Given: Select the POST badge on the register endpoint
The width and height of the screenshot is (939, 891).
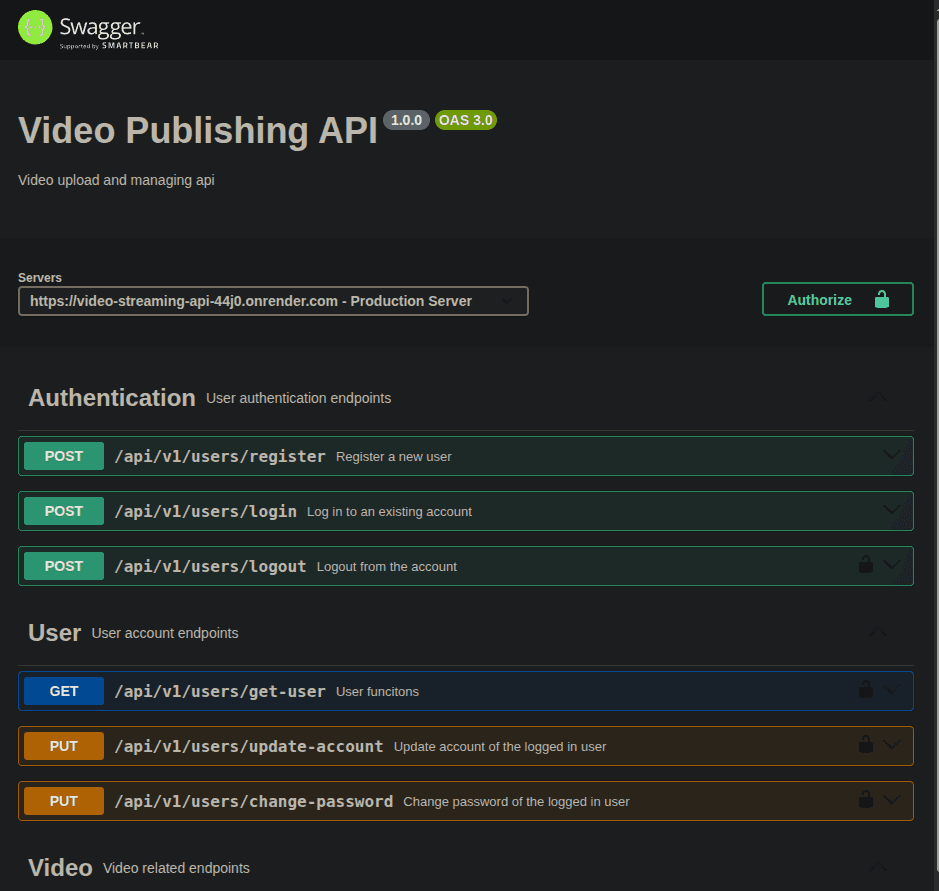Looking at the screenshot, I should (x=63, y=455).
